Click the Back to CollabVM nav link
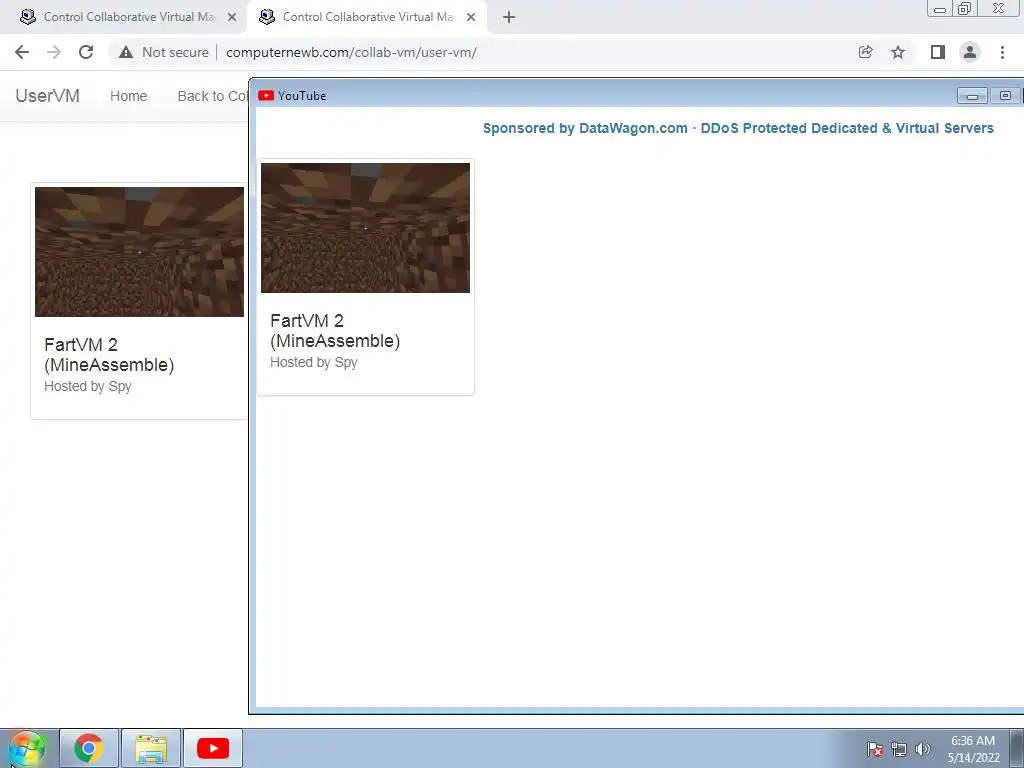The image size is (1024, 768). pyautogui.click(x=213, y=96)
